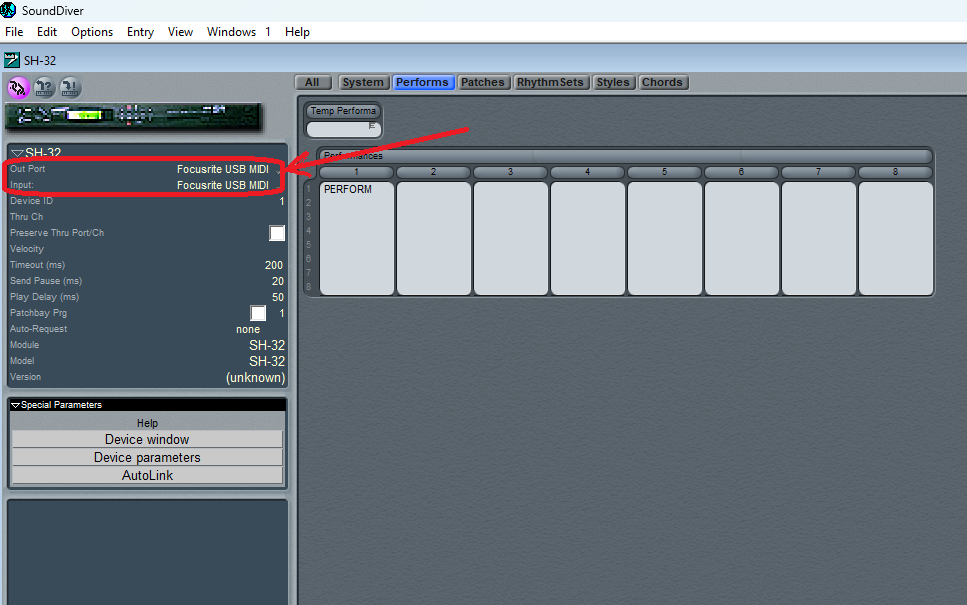Click the SH-32 window icon in title bar
Screen dimensions: 967x605
coord(12,60)
